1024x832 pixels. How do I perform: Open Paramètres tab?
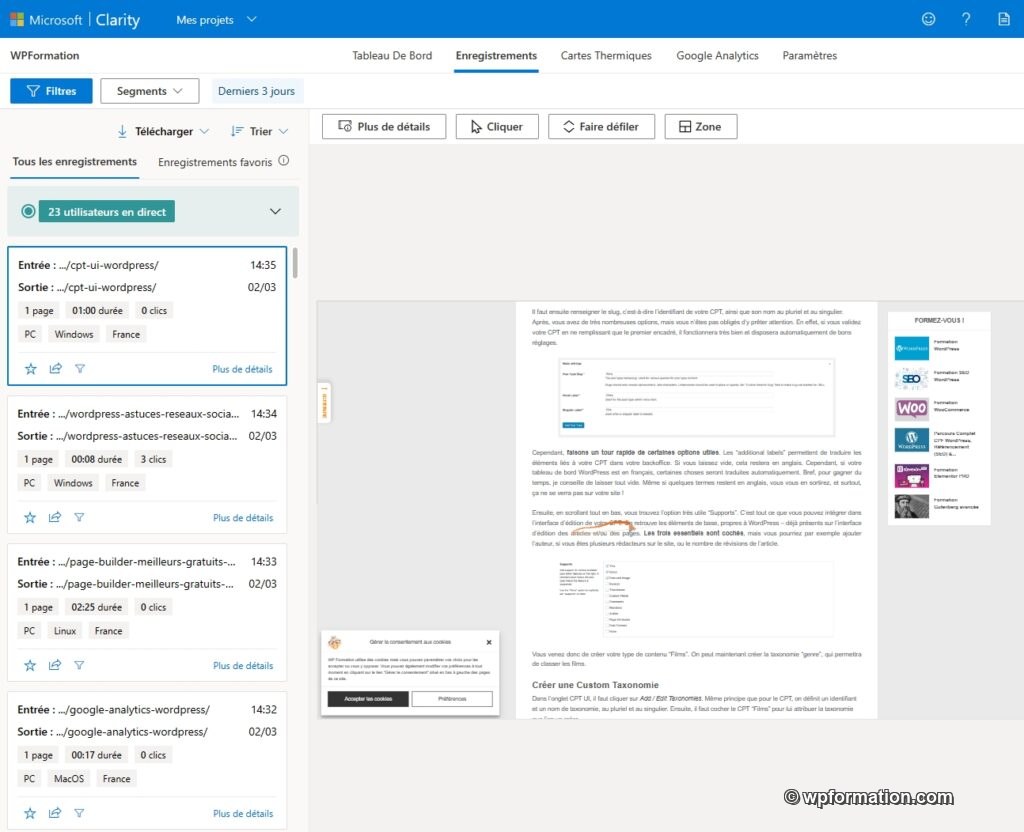click(x=810, y=56)
